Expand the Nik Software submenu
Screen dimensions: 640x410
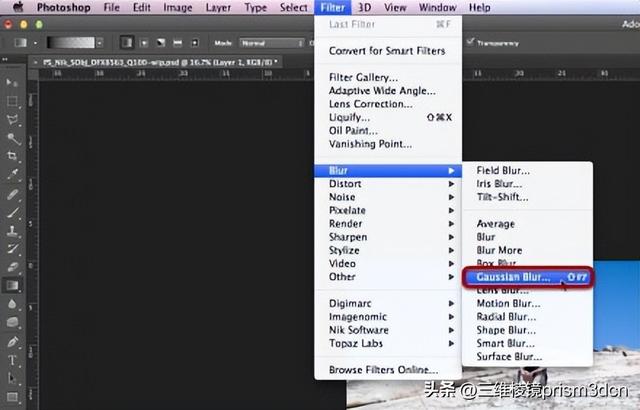point(388,330)
